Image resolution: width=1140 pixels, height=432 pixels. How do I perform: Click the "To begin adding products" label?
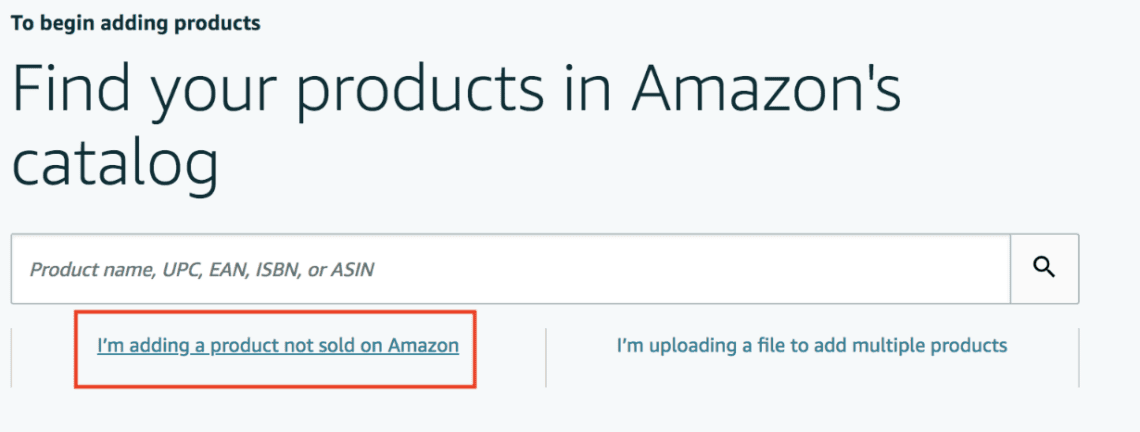pyautogui.click(x=136, y=22)
